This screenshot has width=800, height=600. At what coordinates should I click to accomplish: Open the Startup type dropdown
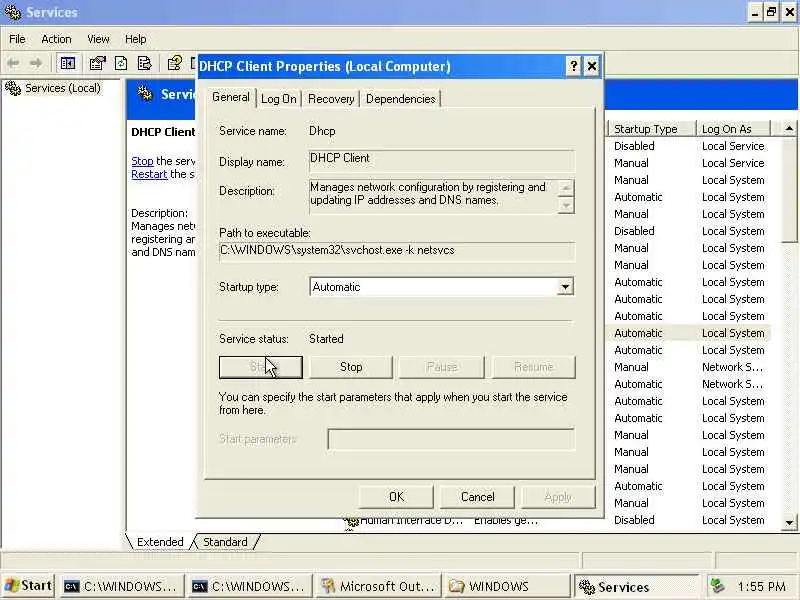click(565, 287)
